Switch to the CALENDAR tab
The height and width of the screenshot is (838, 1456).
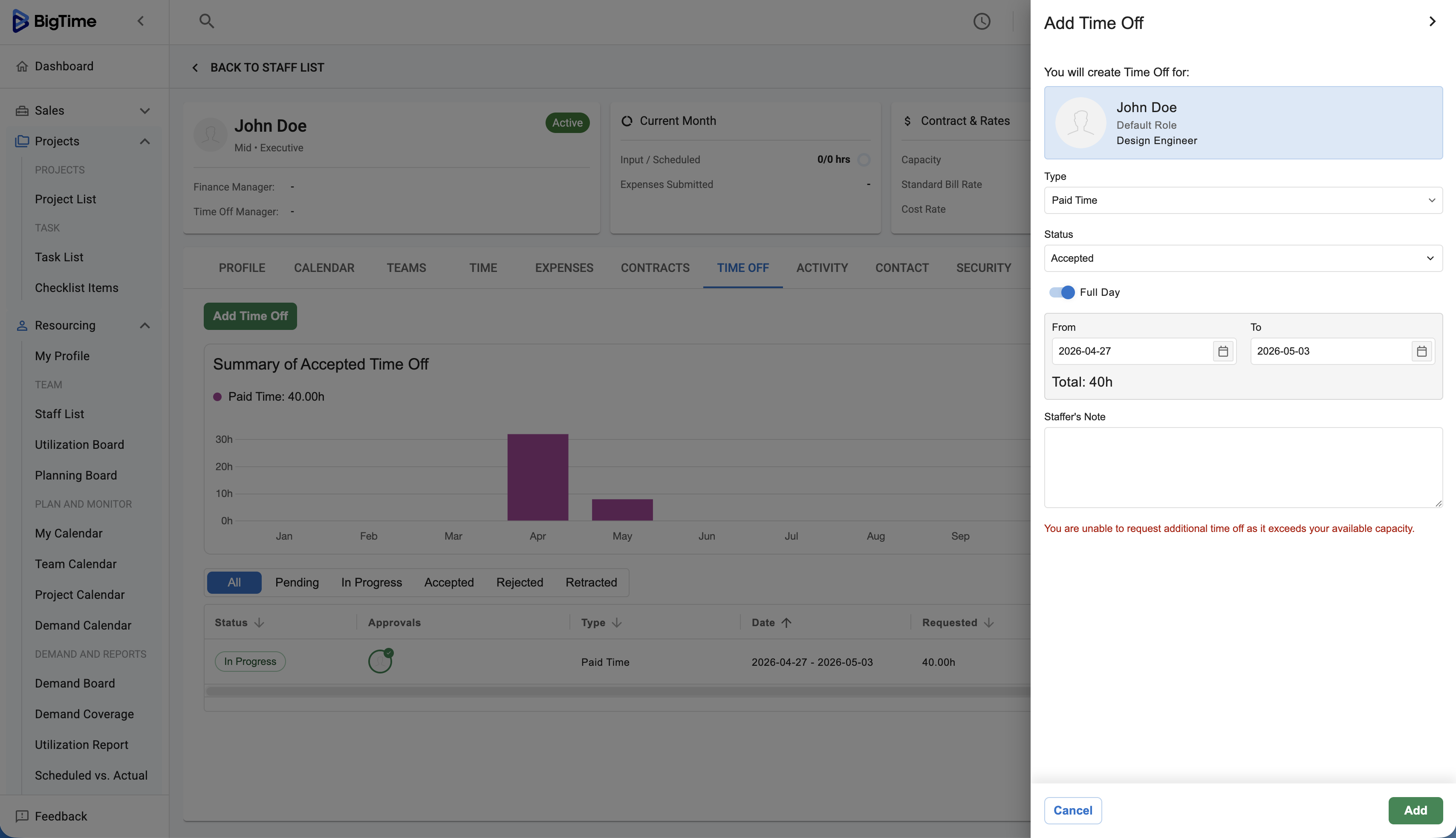(324, 268)
